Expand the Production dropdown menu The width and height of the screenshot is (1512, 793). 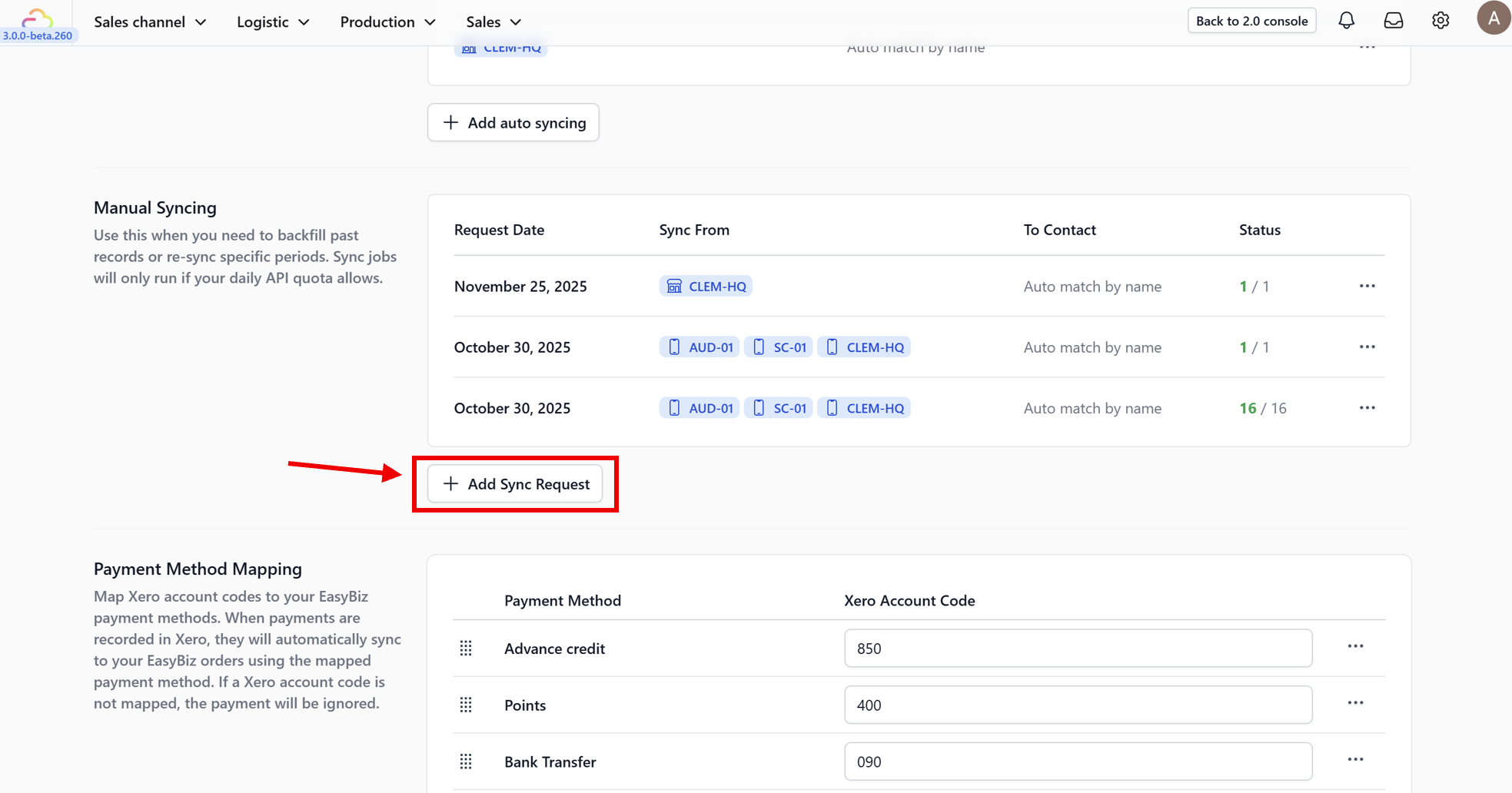coord(387,22)
